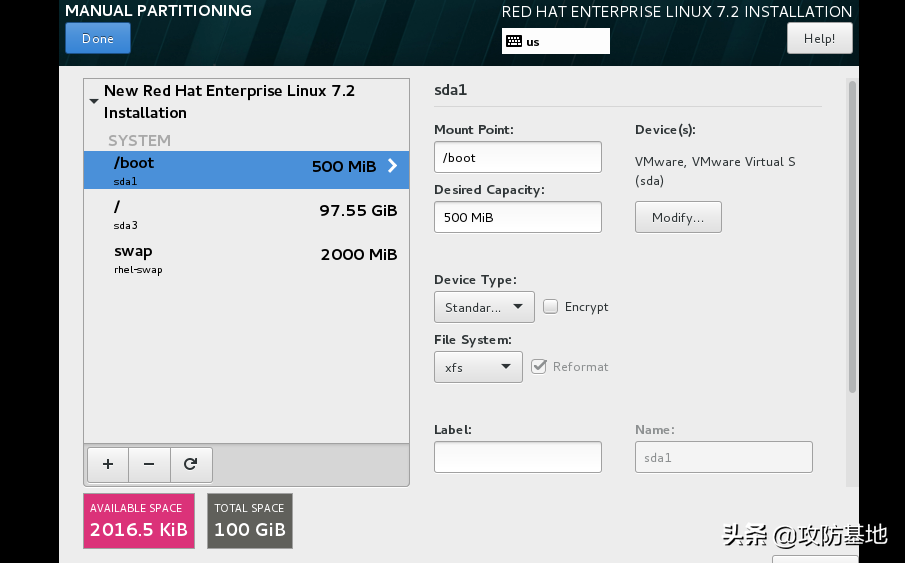Click the SYSTEM section header
Screen dimensions: 905x563
pos(140,140)
